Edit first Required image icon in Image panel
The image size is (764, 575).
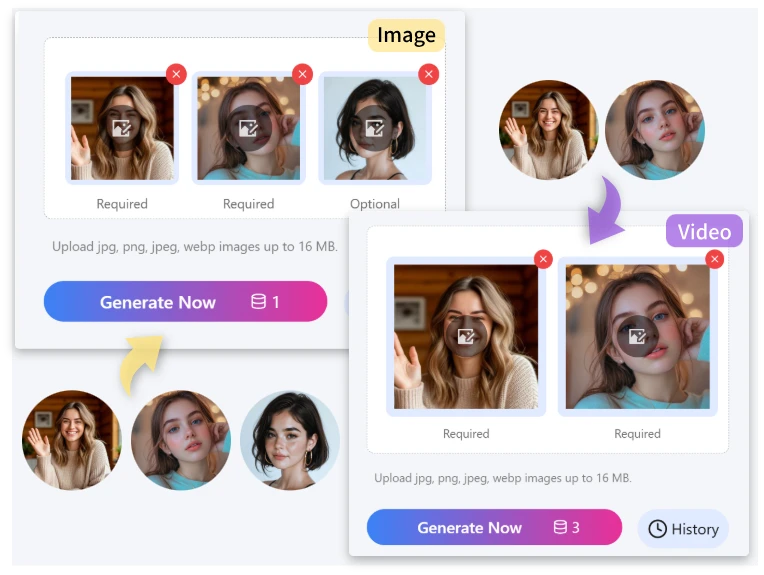coord(122,128)
